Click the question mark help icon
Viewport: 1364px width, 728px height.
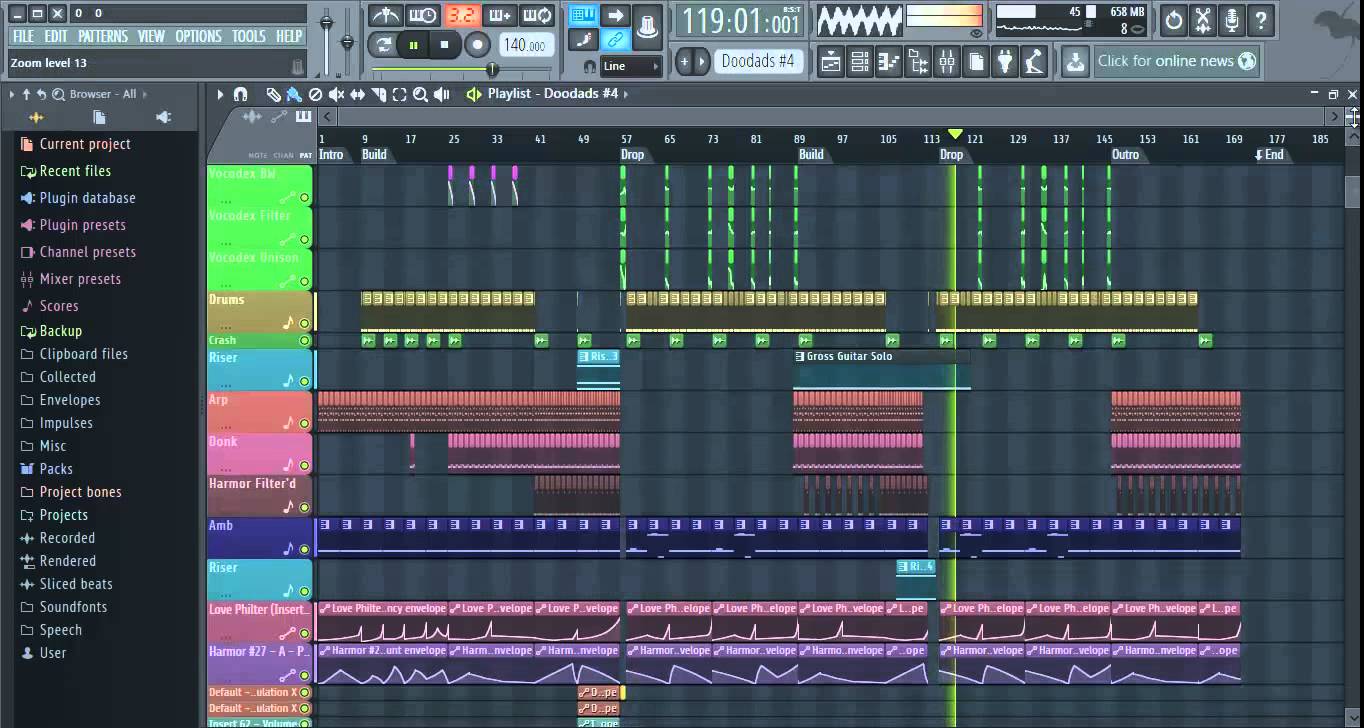tap(1261, 19)
